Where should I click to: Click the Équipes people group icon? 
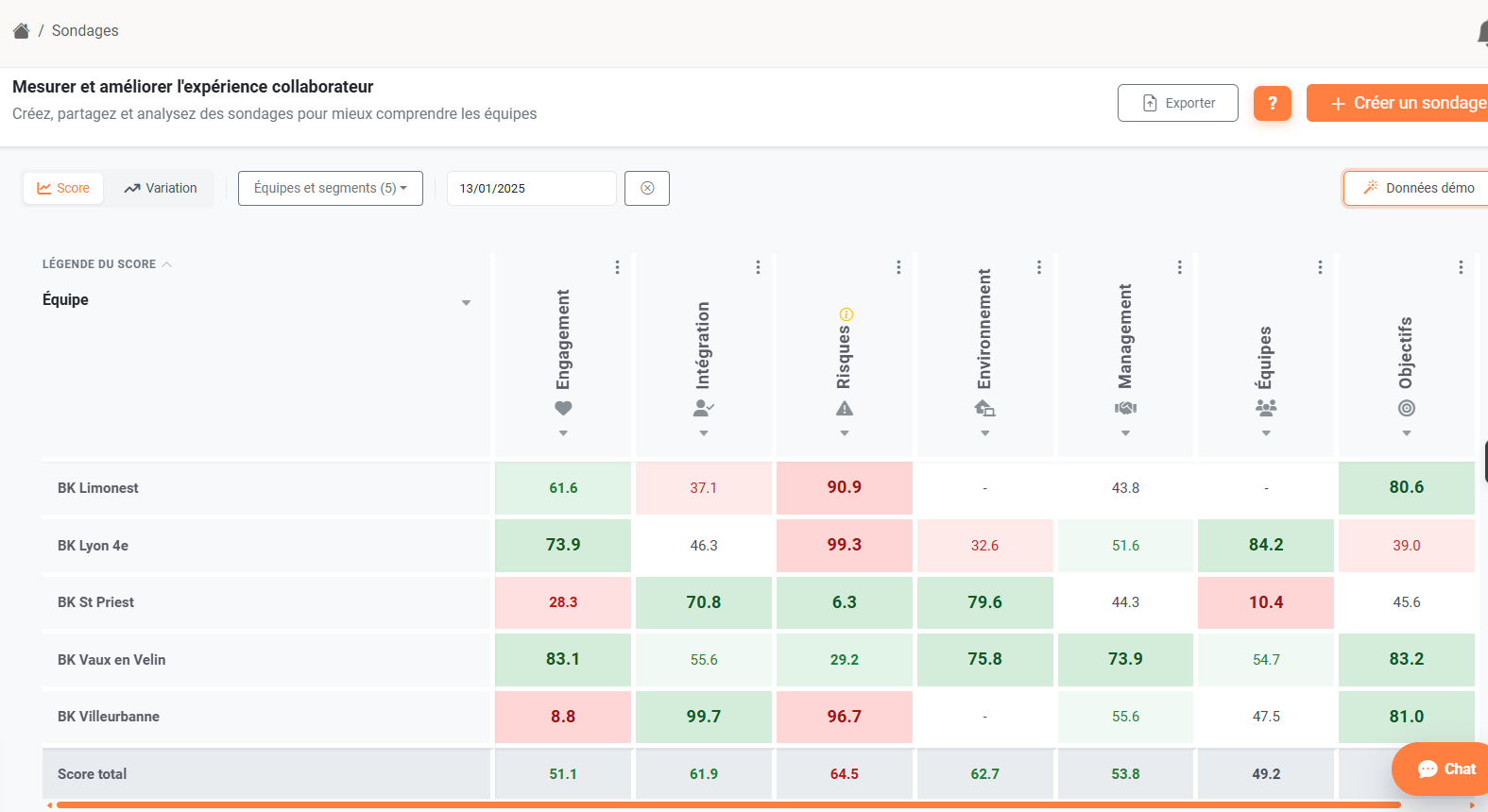coord(1266,408)
